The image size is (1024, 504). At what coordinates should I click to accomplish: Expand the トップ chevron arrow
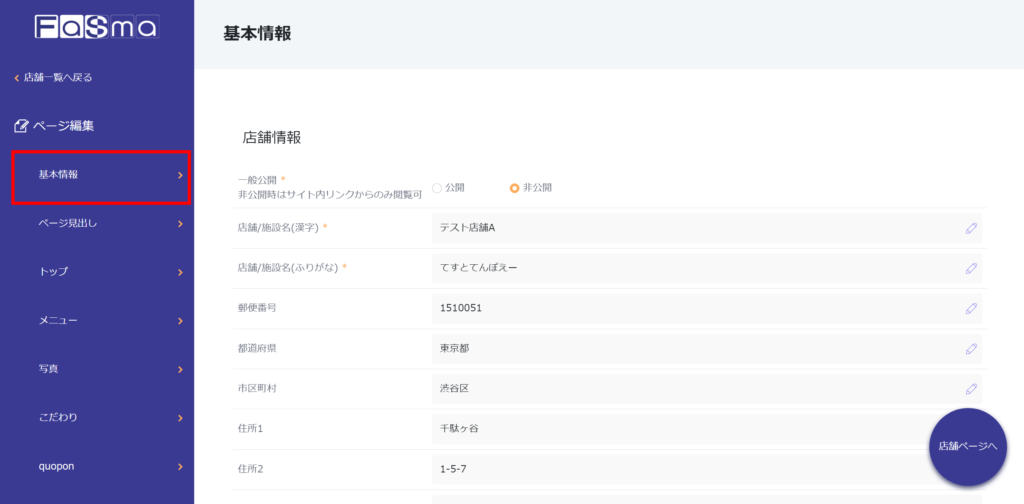tap(180, 272)
